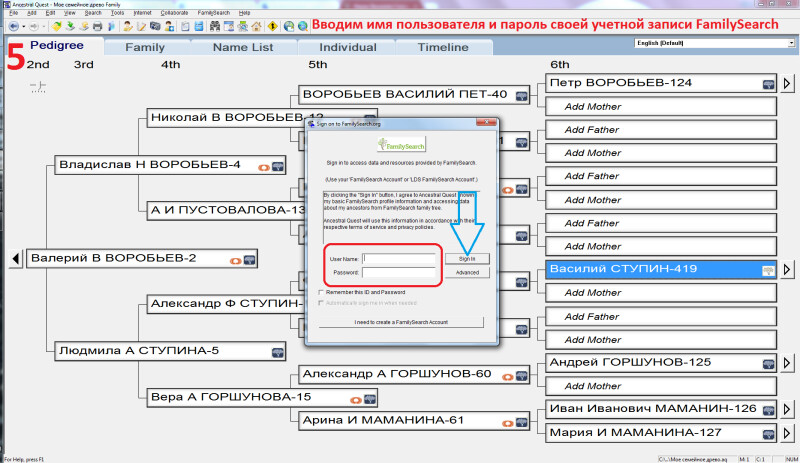Expand ancestors arrow beside Мария И МАМАНИНА-127
Screen dimensions: 800x463
coord(787,433)
